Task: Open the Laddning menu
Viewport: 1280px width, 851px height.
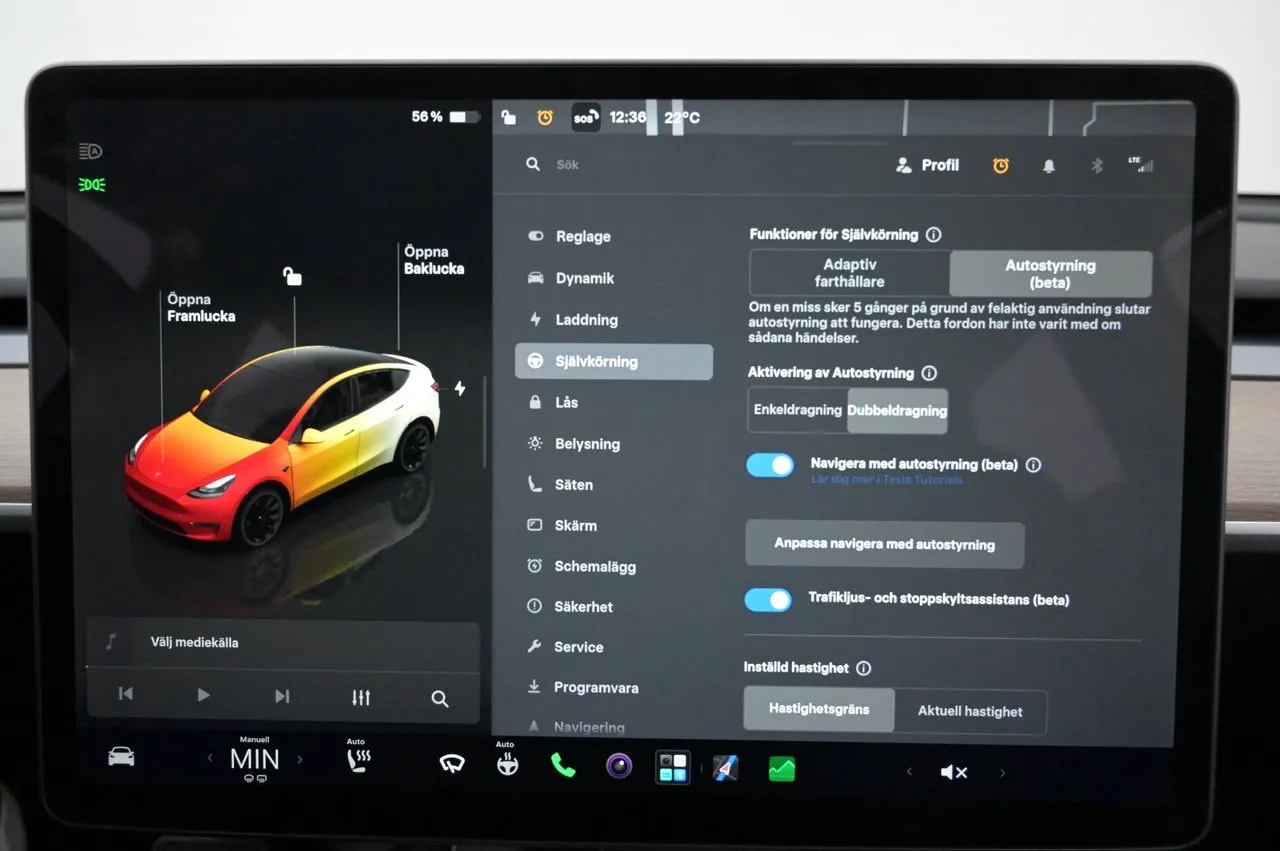Action: pyautogui.click(x=612, y=320)
